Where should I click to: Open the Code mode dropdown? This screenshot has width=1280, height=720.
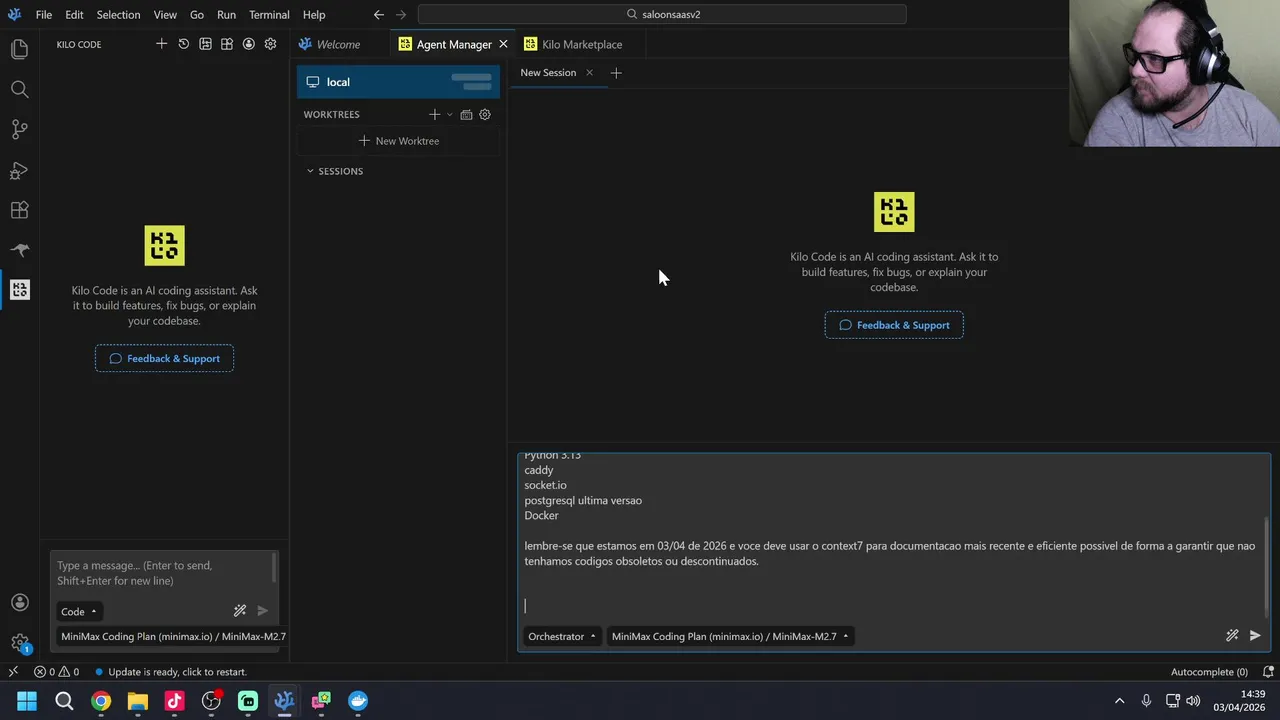pos(79,611)
